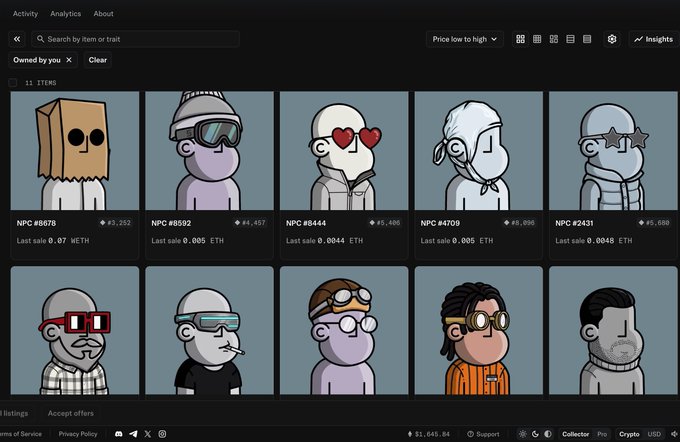Click the NPC #4709 title

[x=440, y=223]
